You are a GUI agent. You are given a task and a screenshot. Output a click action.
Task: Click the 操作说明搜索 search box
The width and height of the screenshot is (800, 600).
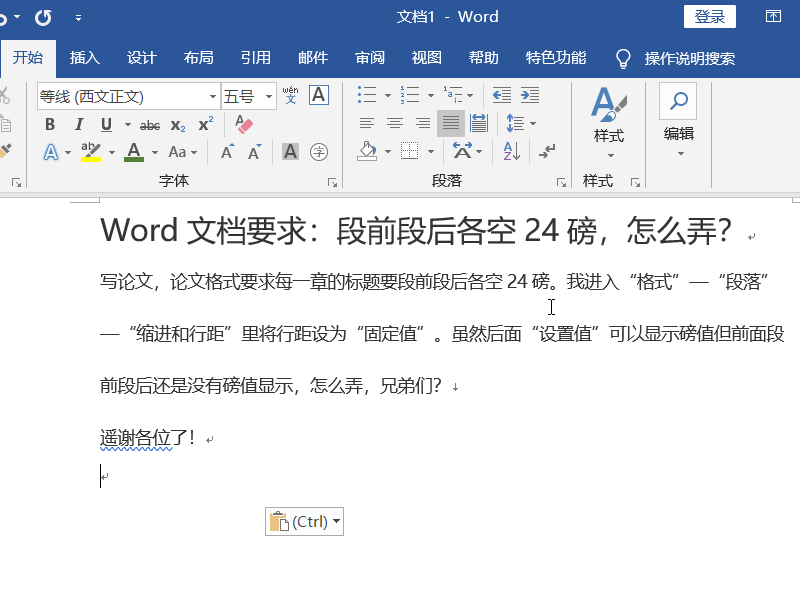(689, 58)
